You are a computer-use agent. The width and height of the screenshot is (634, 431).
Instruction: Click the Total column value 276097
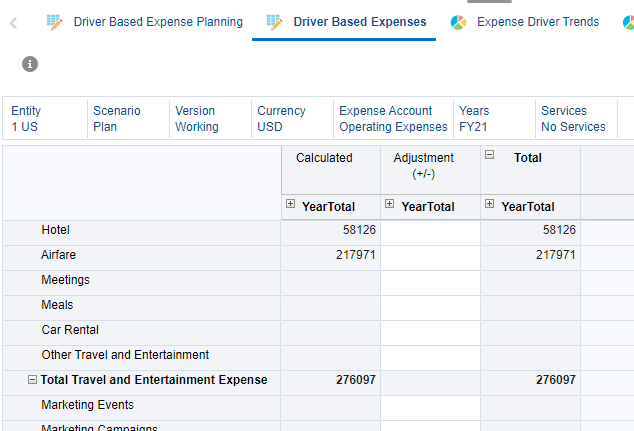(x=556, y=380)
